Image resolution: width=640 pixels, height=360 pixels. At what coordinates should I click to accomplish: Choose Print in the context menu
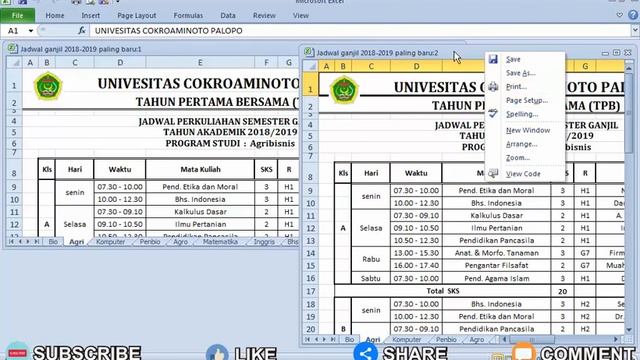[x=516, y=87]
